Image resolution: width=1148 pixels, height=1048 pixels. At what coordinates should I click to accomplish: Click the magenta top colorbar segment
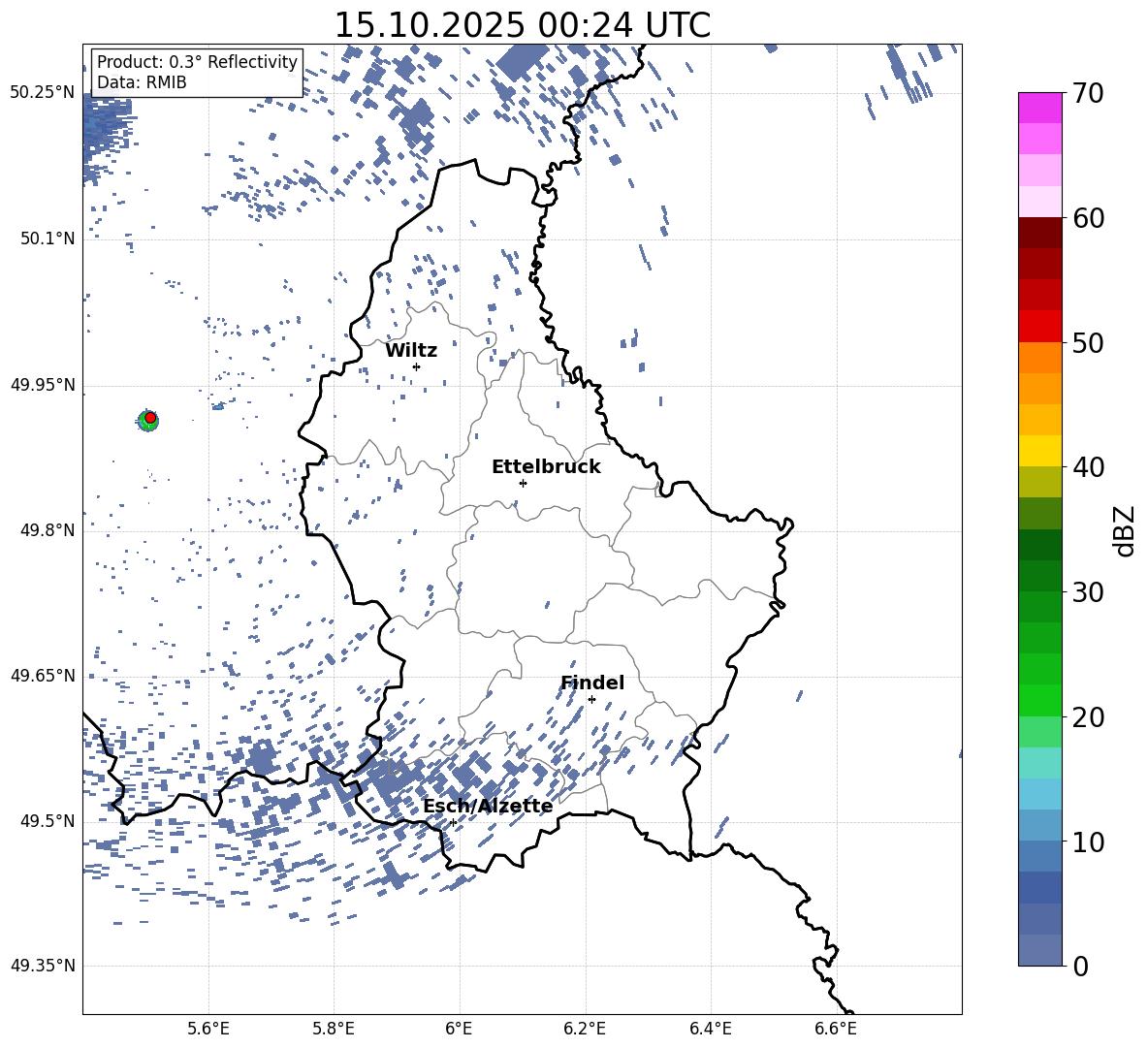point(1040,108)
